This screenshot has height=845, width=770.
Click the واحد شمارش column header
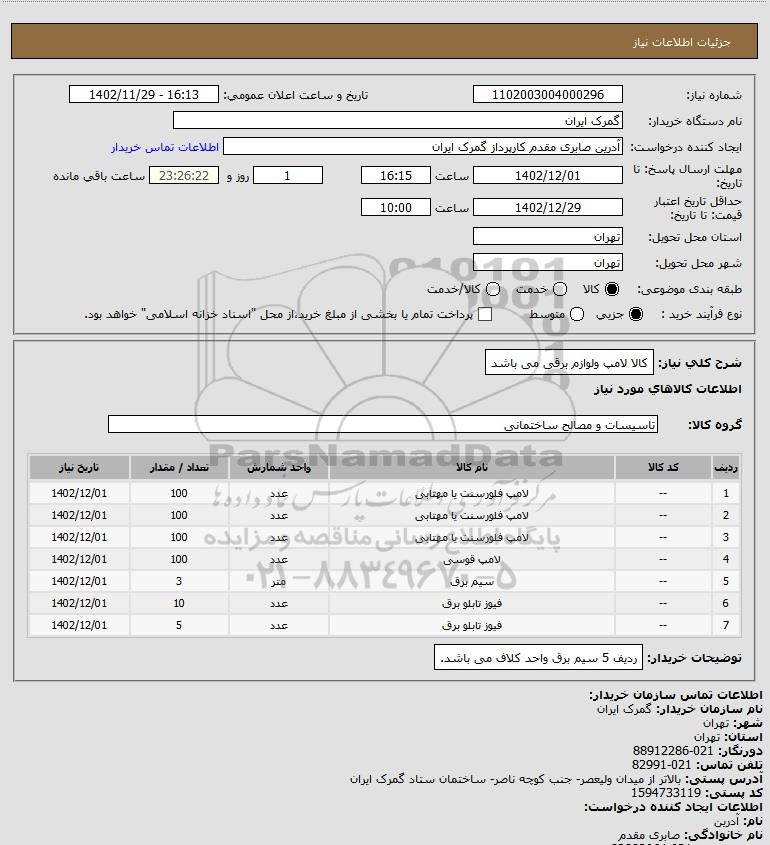[x=279, y=468]
